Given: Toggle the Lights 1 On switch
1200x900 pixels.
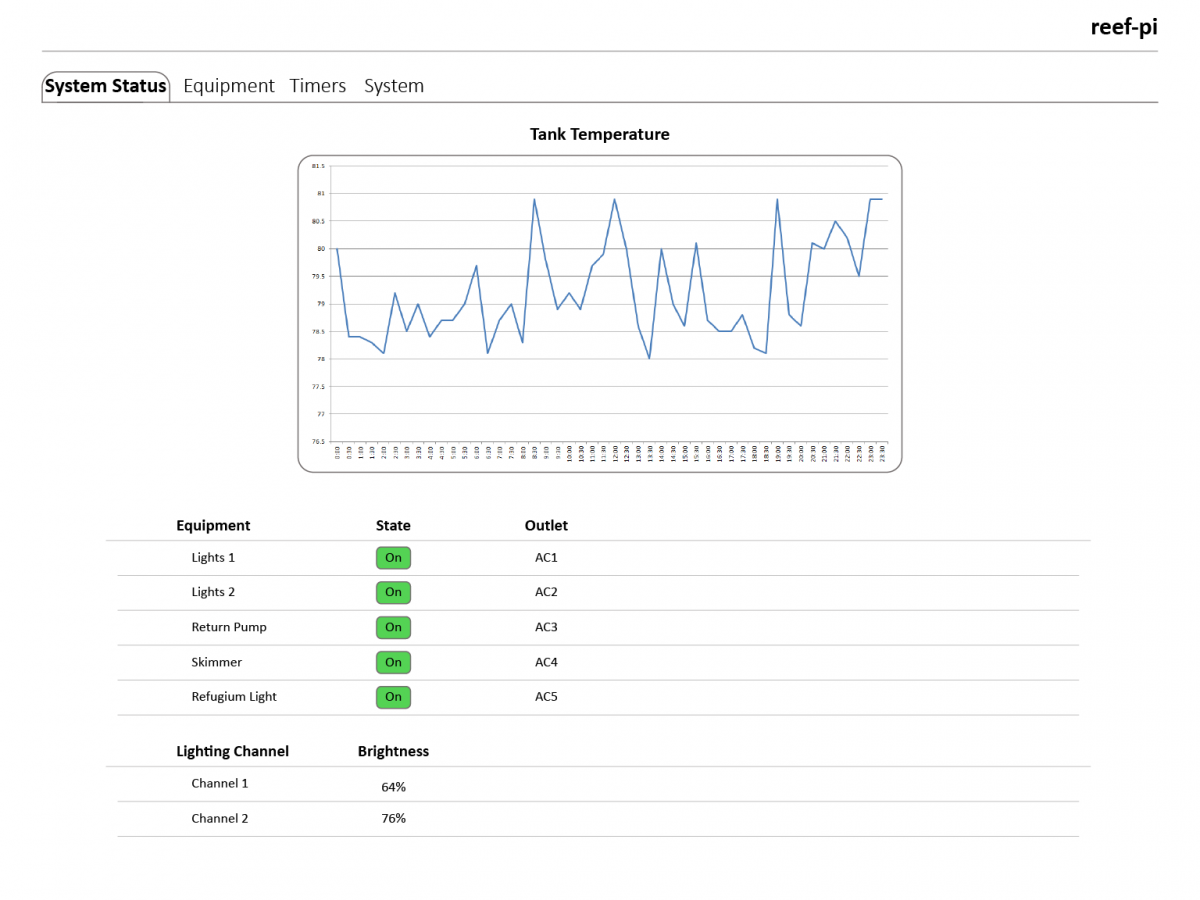Looking at the screenshot, I should click(x=394, y=558).
